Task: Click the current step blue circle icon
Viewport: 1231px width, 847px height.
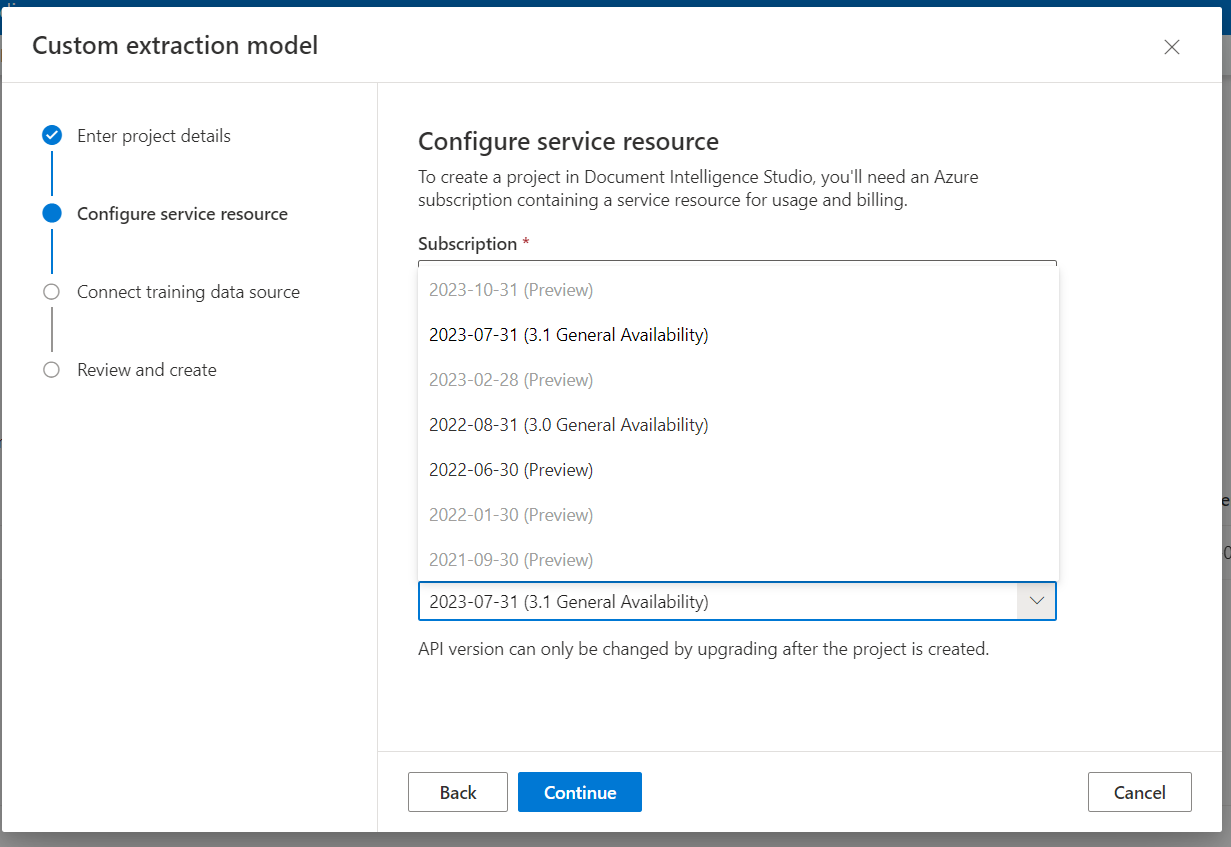Action: click(52, 213)
